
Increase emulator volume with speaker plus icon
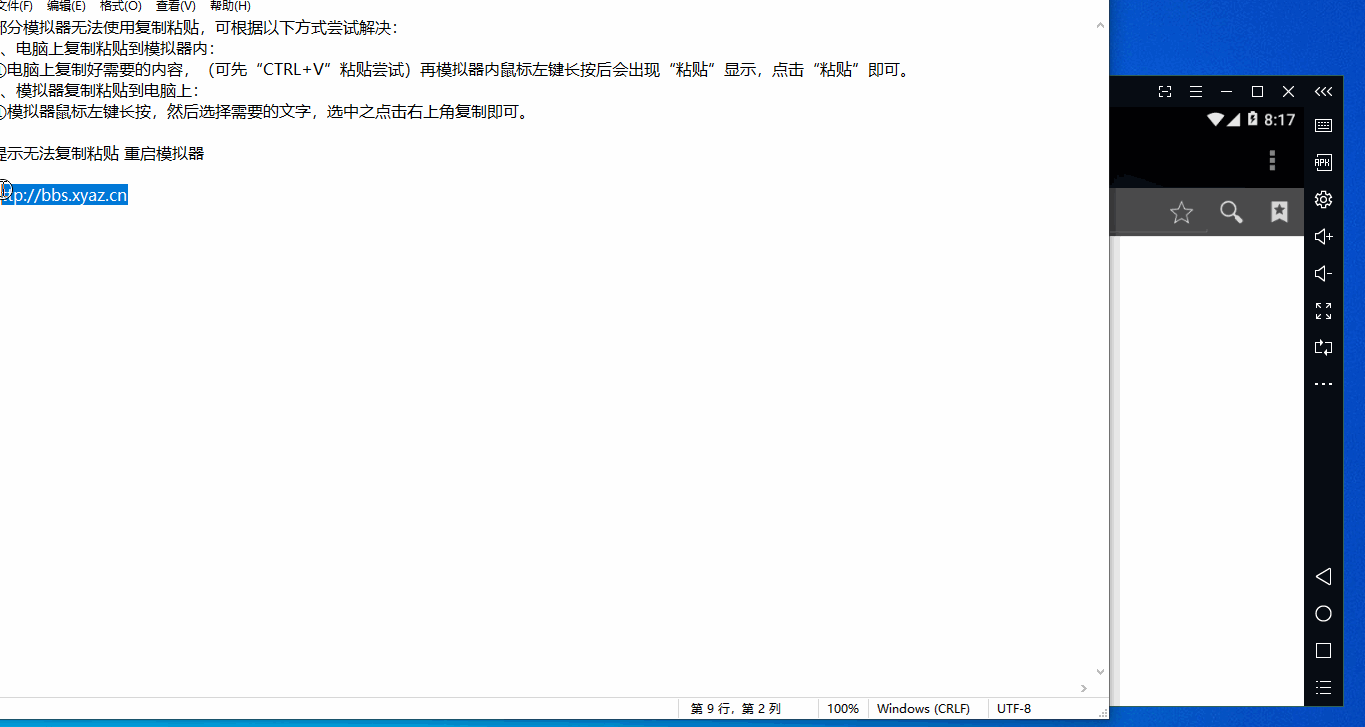pyautogui.click(x=1323, y=237)
